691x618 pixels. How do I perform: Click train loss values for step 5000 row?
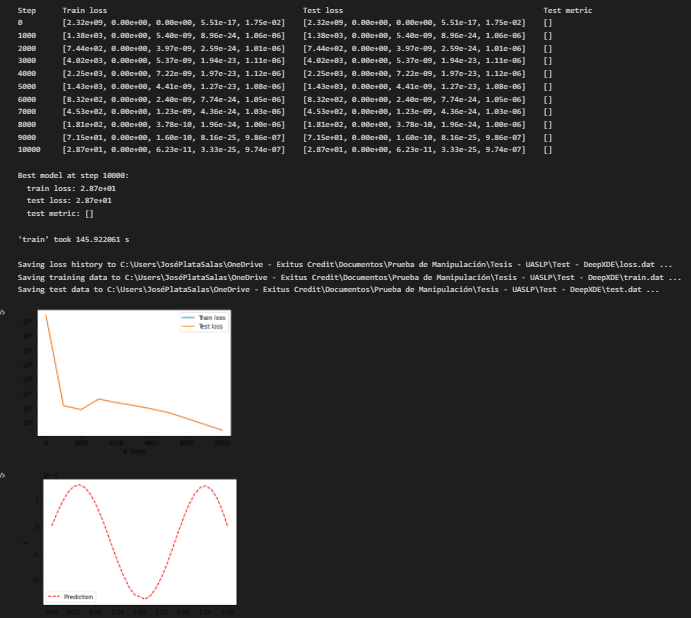(174, 86)
